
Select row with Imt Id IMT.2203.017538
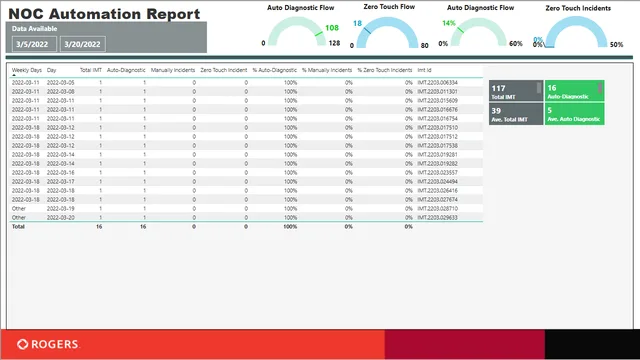[x=246, y=145]
